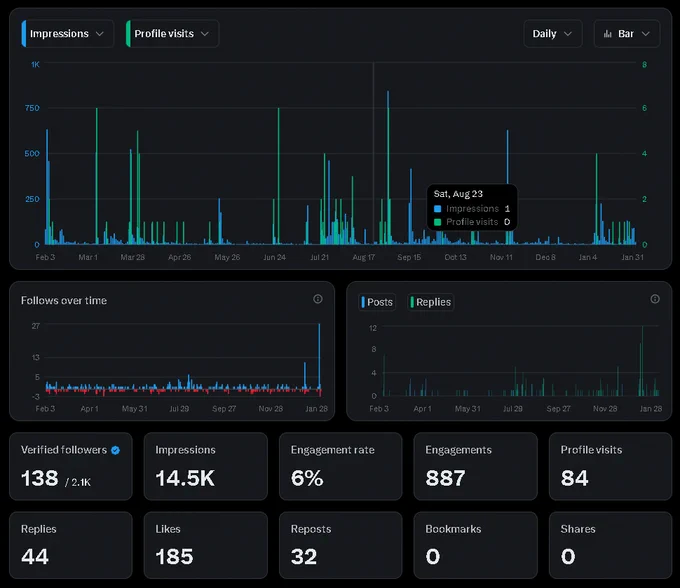680x588 pixels.
Task: Click the verified badge next to Verified followers
Action: tap(115, 450)
